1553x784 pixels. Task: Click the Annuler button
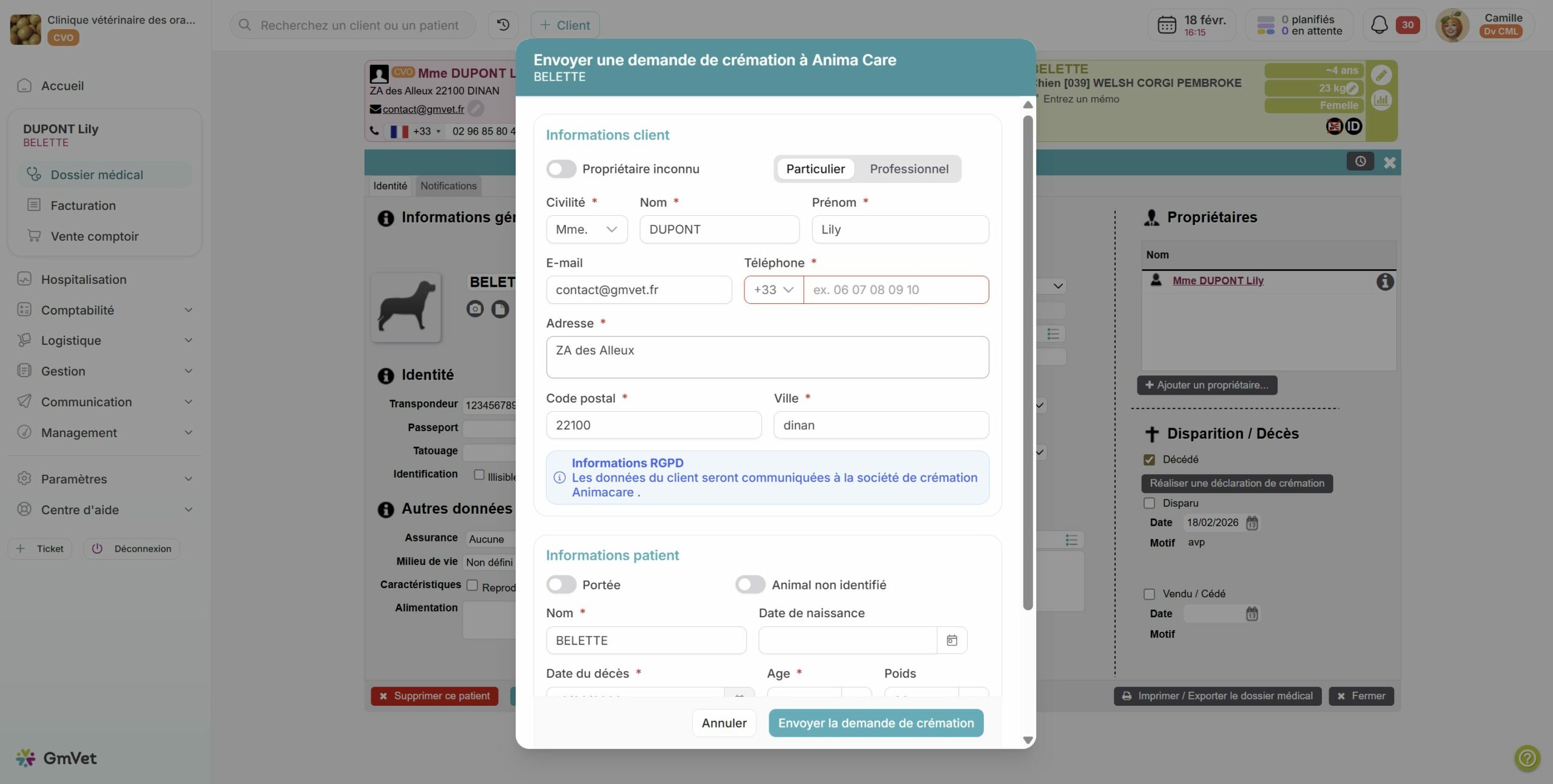click(724, 723)
